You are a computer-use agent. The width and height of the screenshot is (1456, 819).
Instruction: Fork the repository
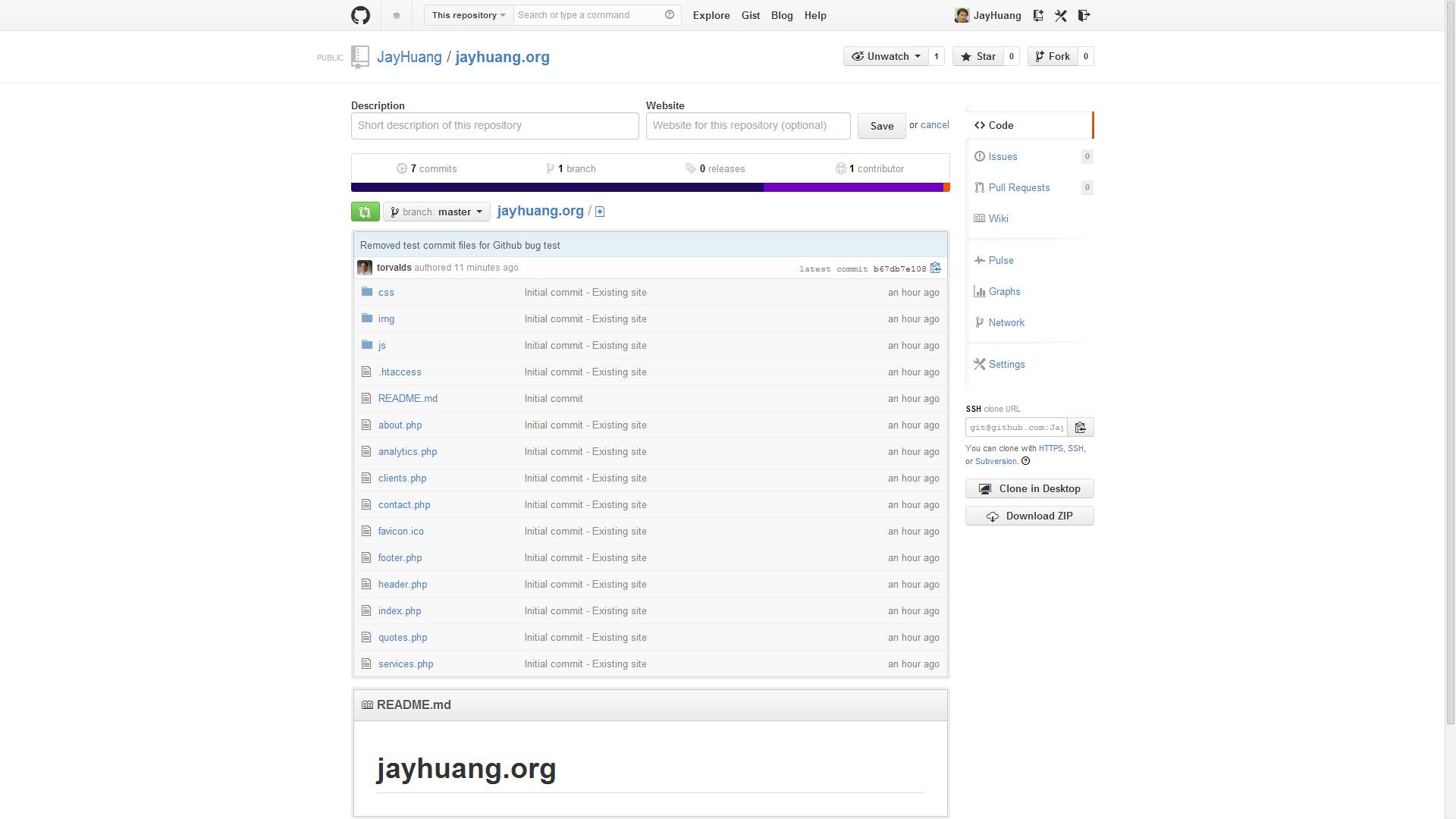point(1053,56)
